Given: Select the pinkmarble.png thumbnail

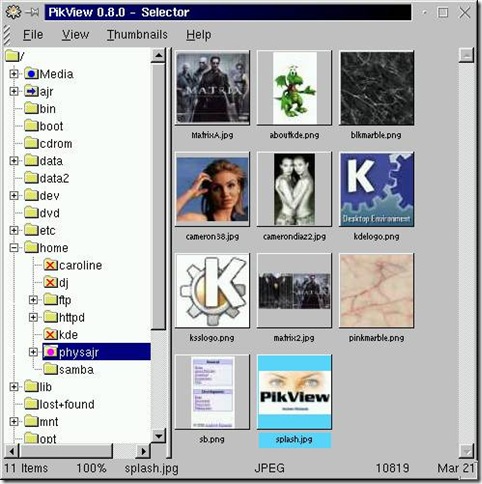Looking at the screenshot, I should point(376,291).
